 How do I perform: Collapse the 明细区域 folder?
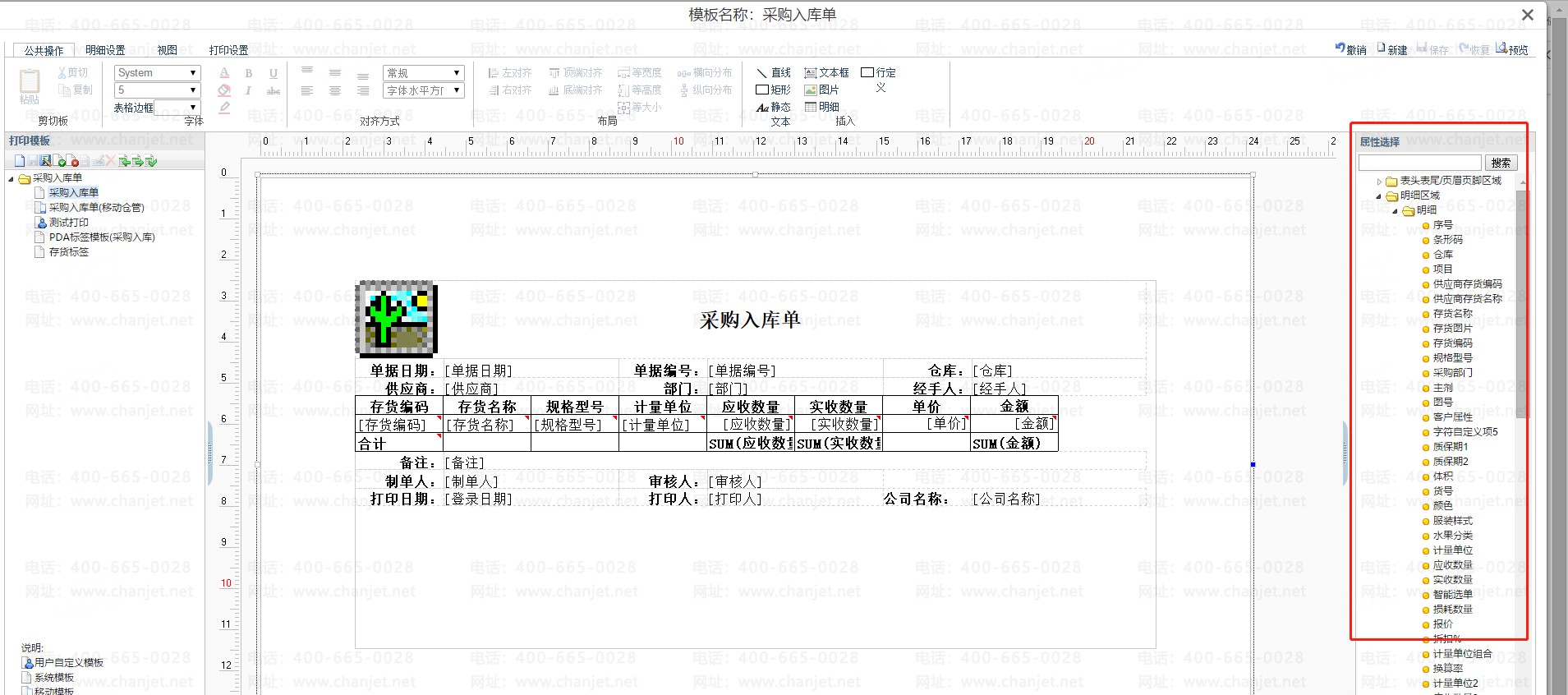[1379, 196]
